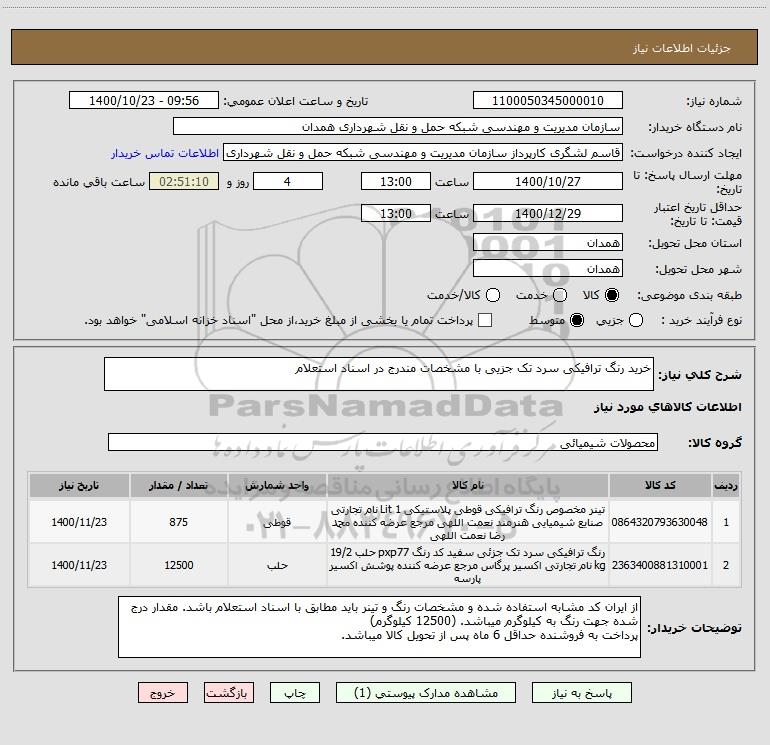
Task: Click the پاسخ به نیاز button
Action: pyautogui.click(x=582, y=693)
